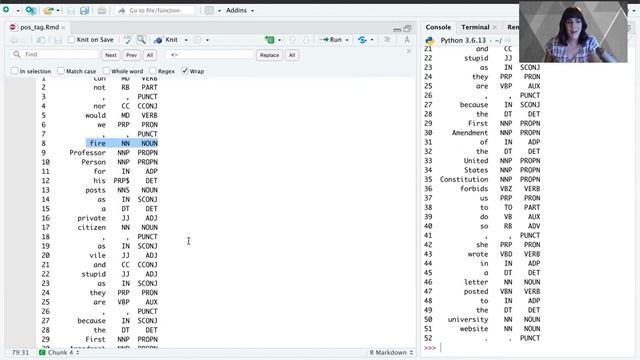Open the gear settings dropdown arrow
Image resolution: width=640 pixels, height=360 pixels.
(207, 40)
